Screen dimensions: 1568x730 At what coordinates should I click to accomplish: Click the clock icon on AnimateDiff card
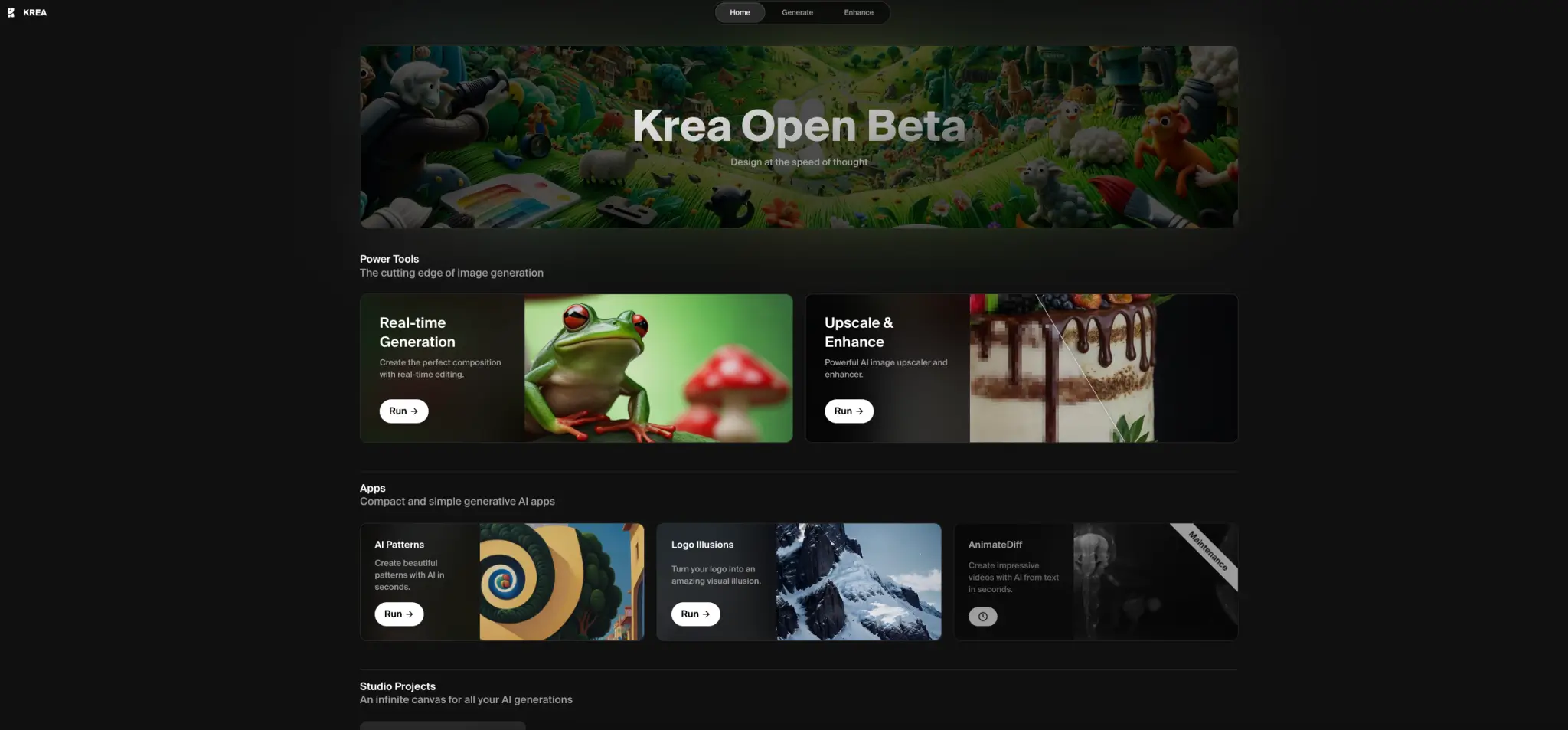click(x=983, y=617)
